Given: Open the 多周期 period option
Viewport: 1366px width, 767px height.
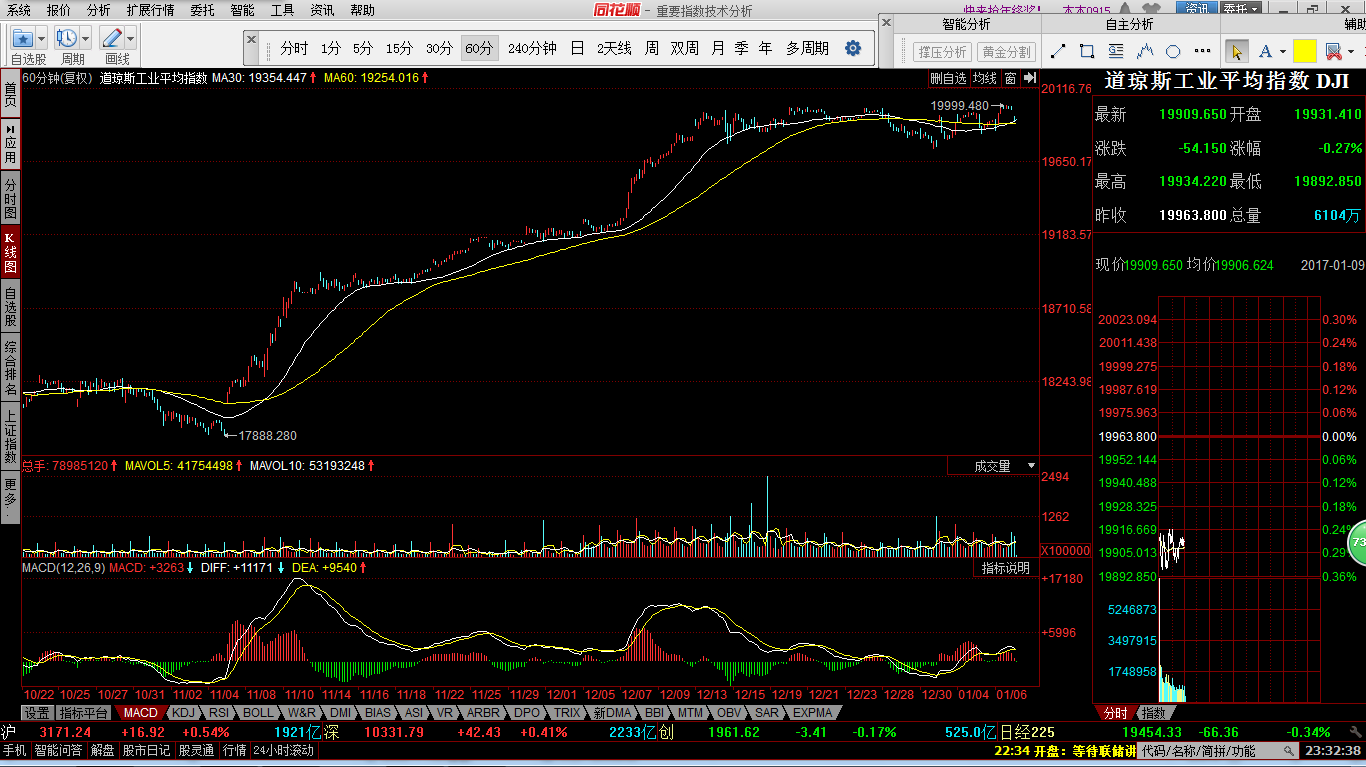Looking at the screenshot, I should [807, 48].
